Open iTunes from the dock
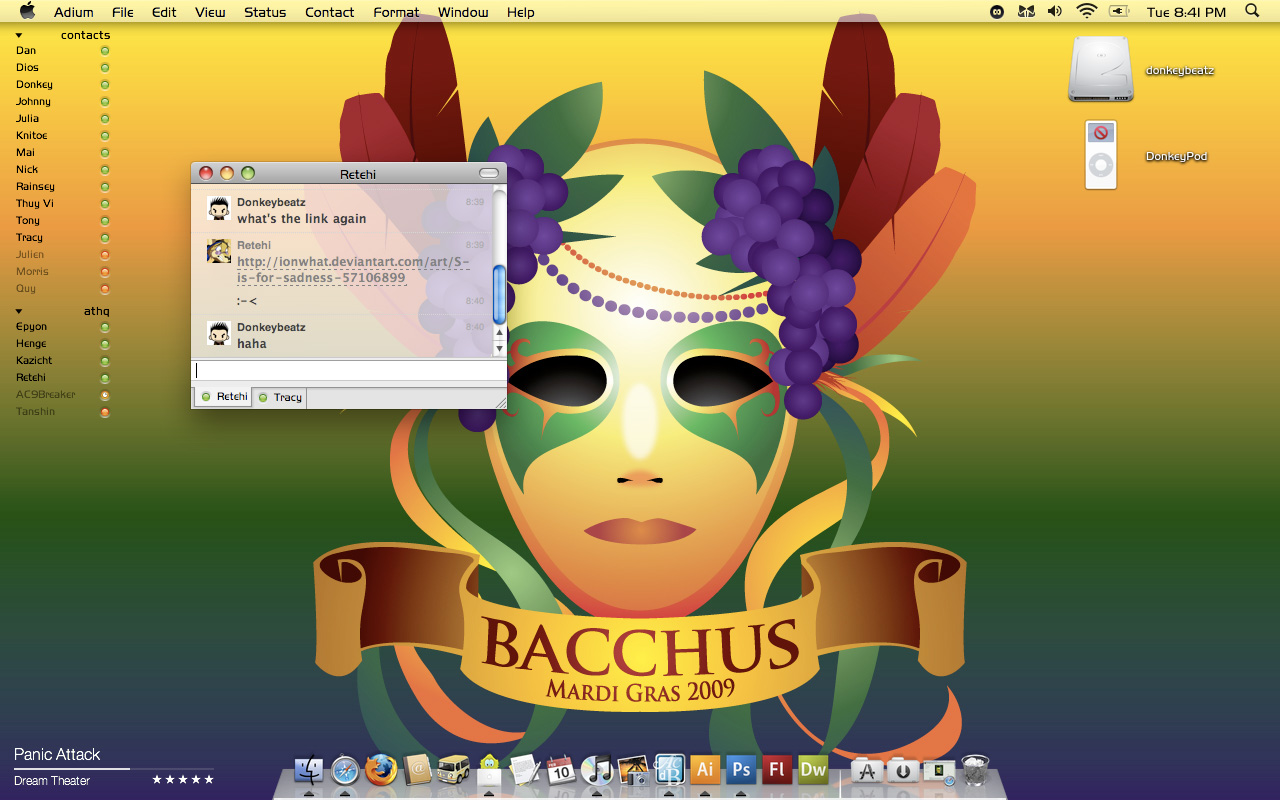The image size is (1280, 800). coord(597,770)
